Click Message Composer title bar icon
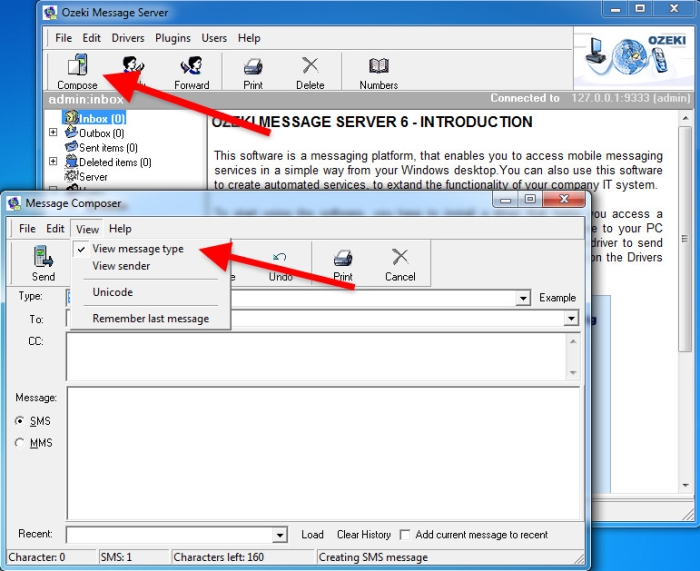700x571 pixels. [14, 204]
